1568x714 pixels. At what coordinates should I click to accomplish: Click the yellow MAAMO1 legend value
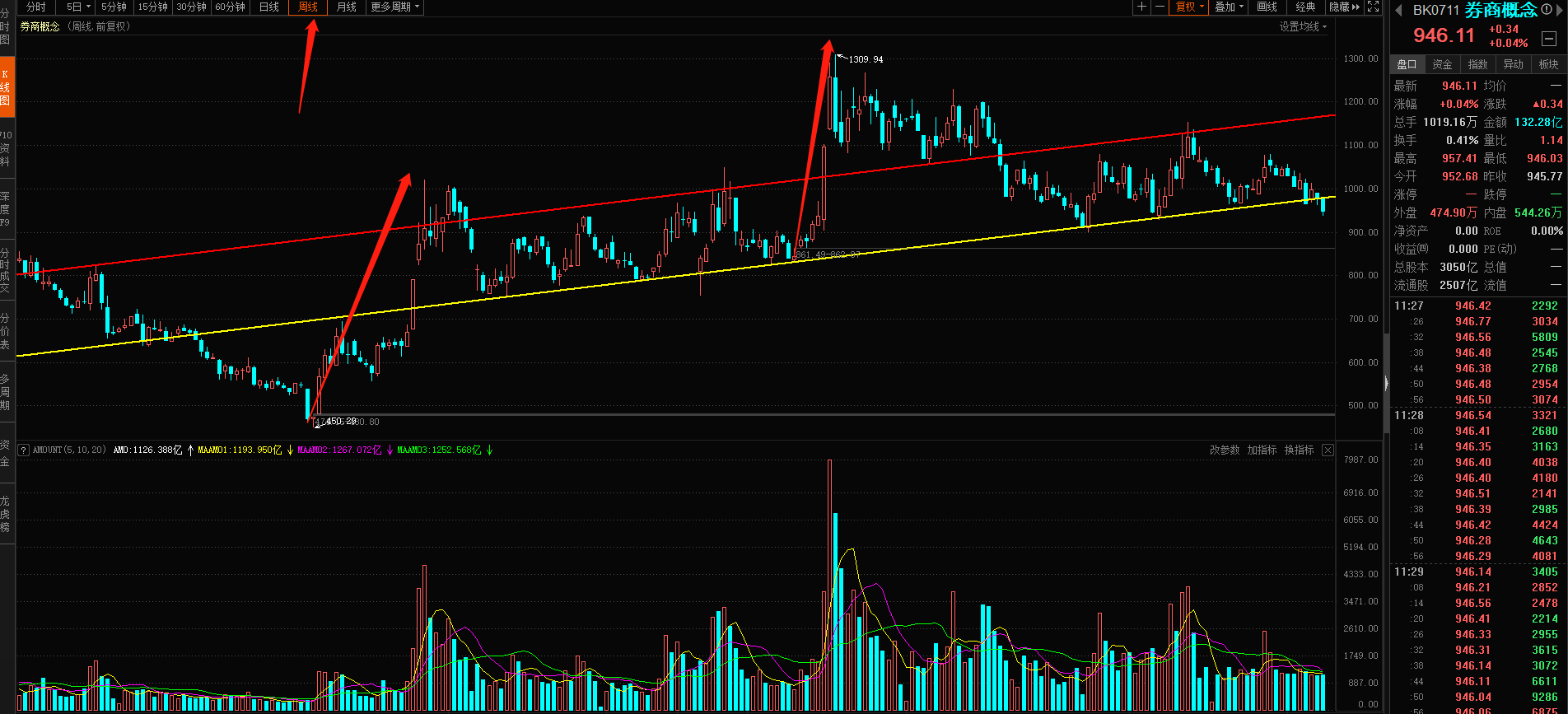240,450
